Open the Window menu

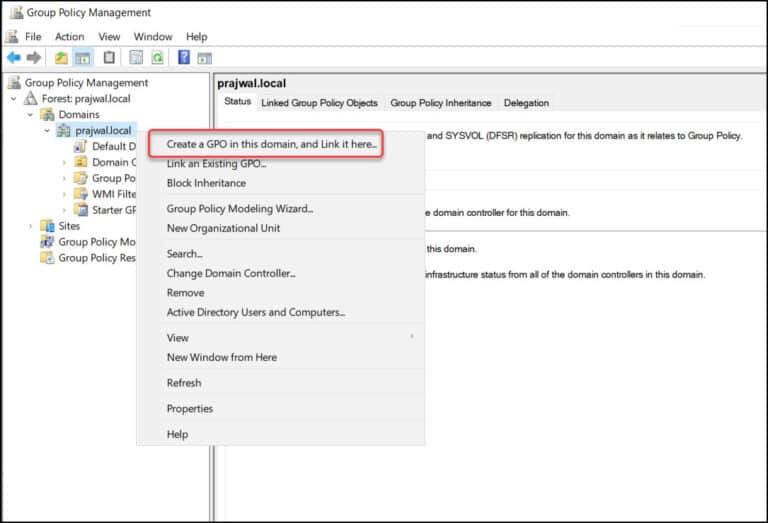[x=153, y=37]
